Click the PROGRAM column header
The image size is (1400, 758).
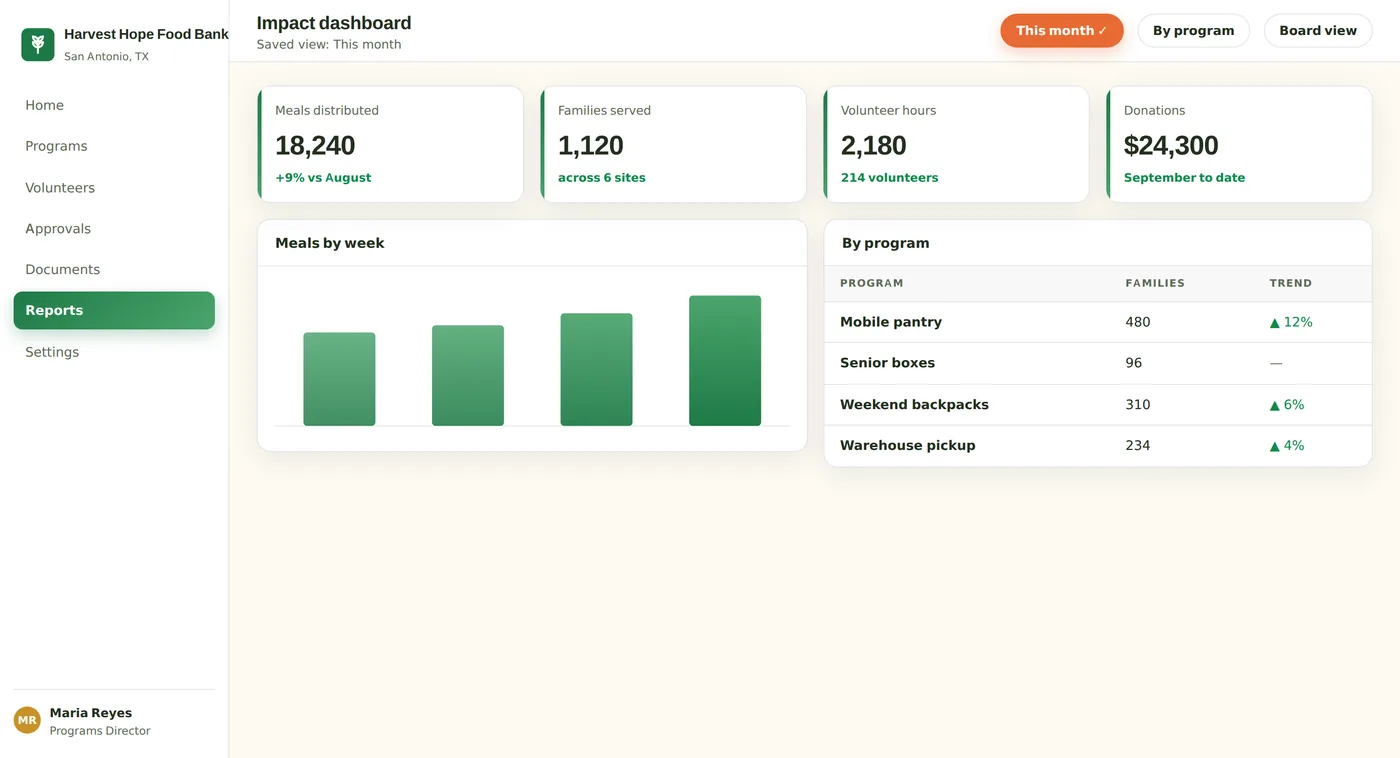coord(872,283)
